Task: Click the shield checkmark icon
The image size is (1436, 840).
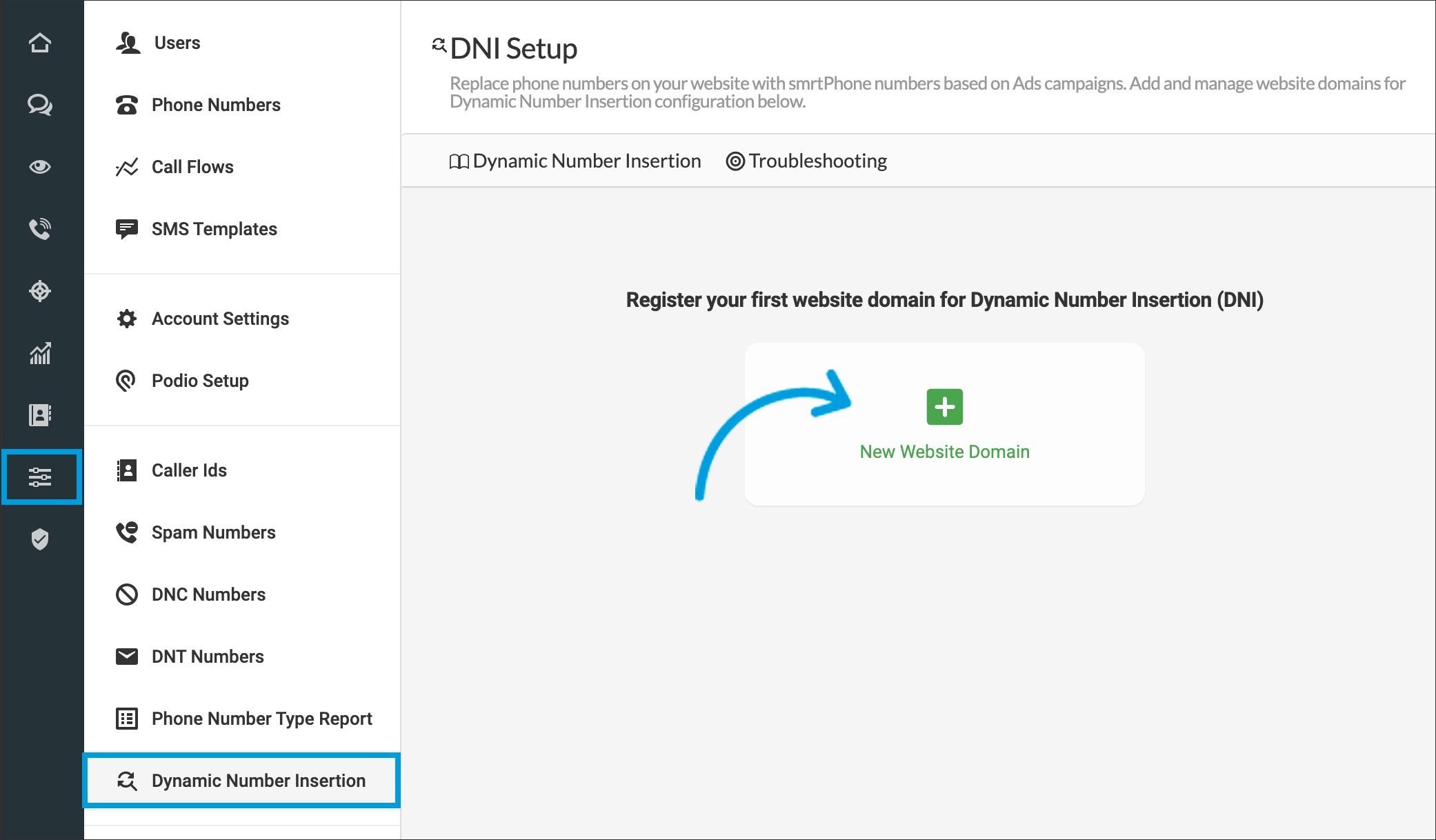Action: click(40, 539)
